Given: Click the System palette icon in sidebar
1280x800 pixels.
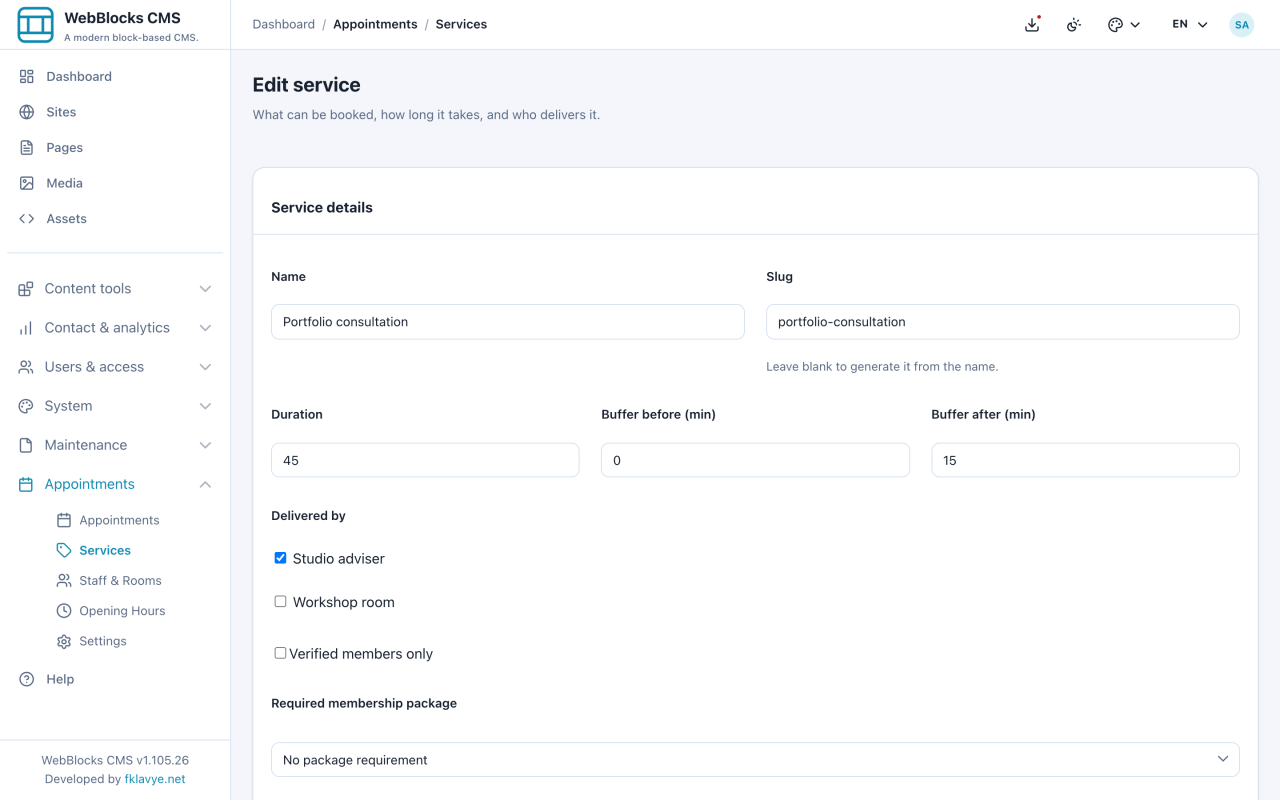Looking at the screenshot, I should pos(26,406).
